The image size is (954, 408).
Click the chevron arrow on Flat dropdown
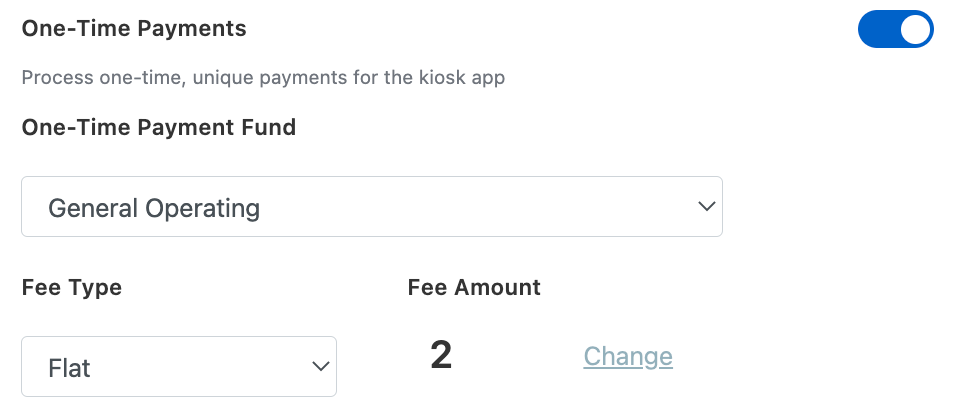point(321,367)
